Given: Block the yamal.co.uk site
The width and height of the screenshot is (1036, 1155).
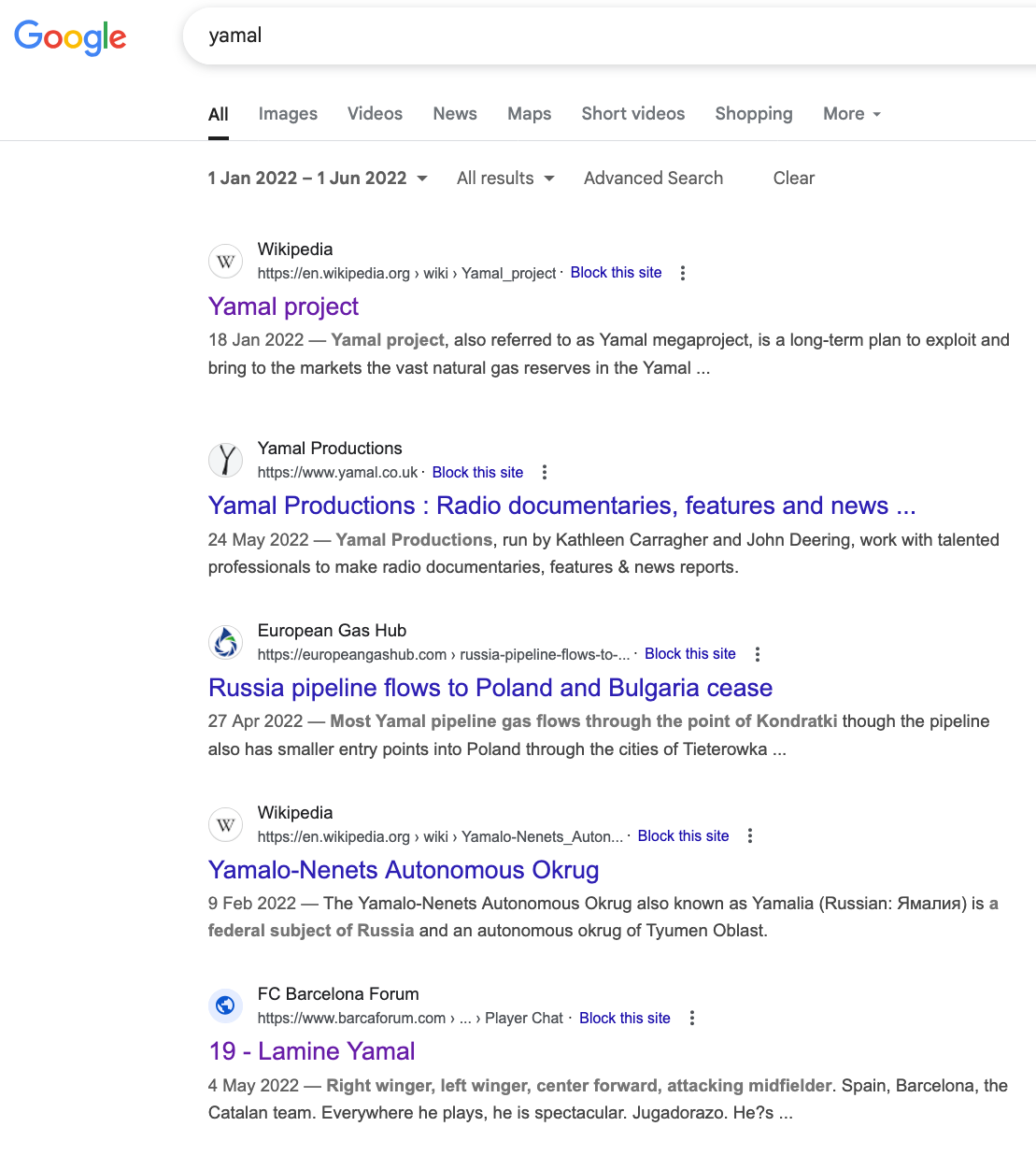Looking at the screenshot, I should point(477,473).
